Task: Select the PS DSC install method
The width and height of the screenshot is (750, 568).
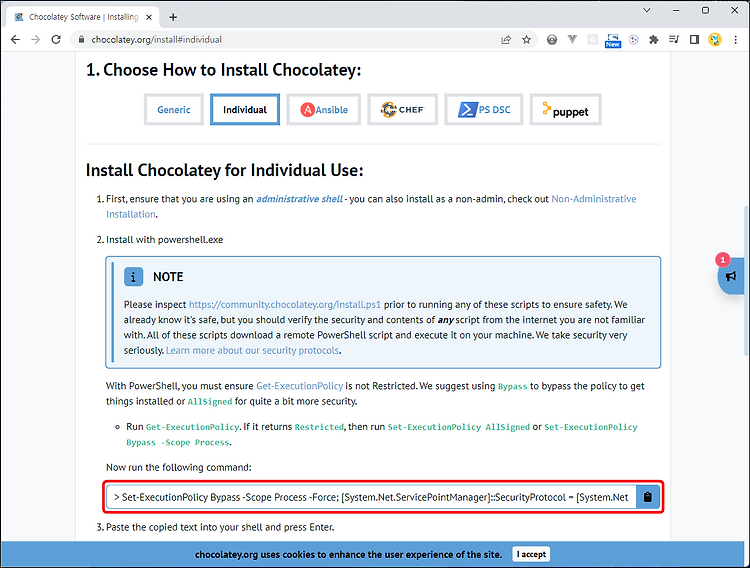Action: [484, 110]
